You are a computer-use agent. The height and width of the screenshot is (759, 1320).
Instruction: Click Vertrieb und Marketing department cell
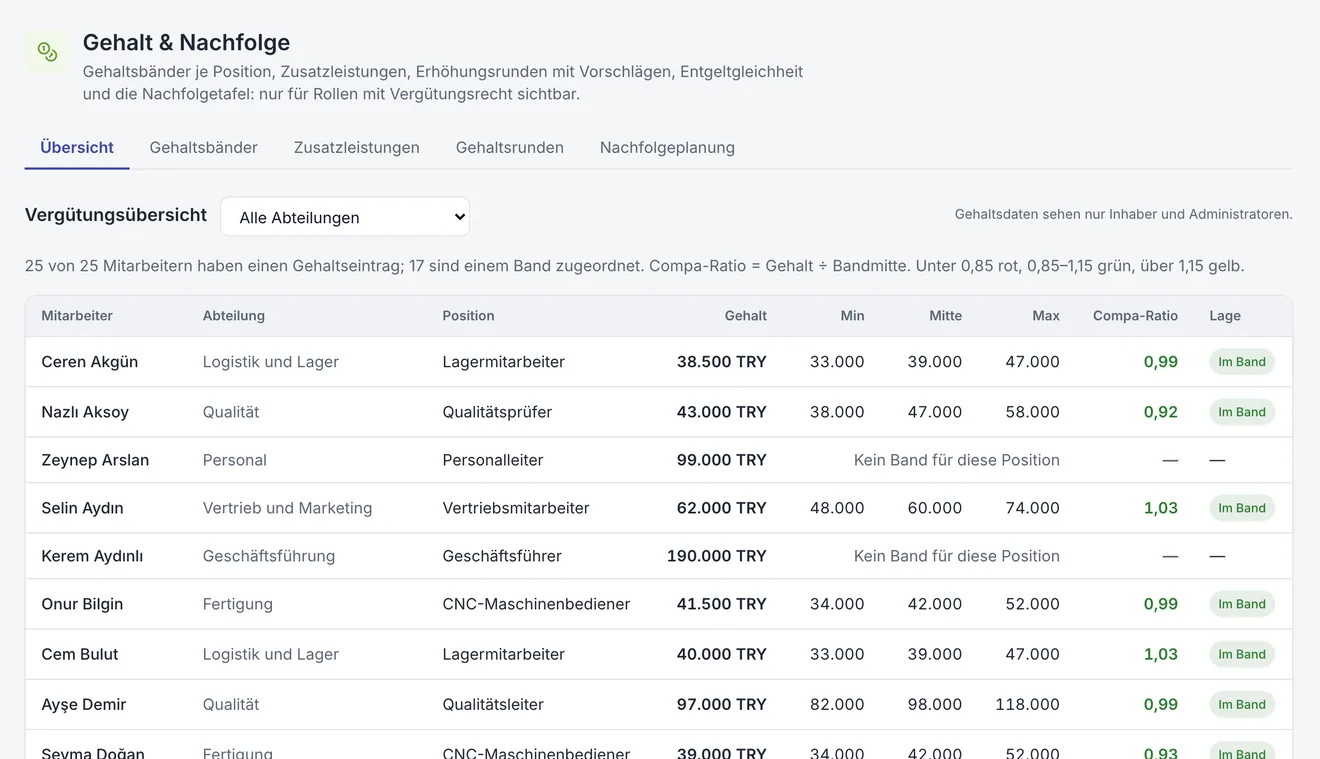pos(288,508)
